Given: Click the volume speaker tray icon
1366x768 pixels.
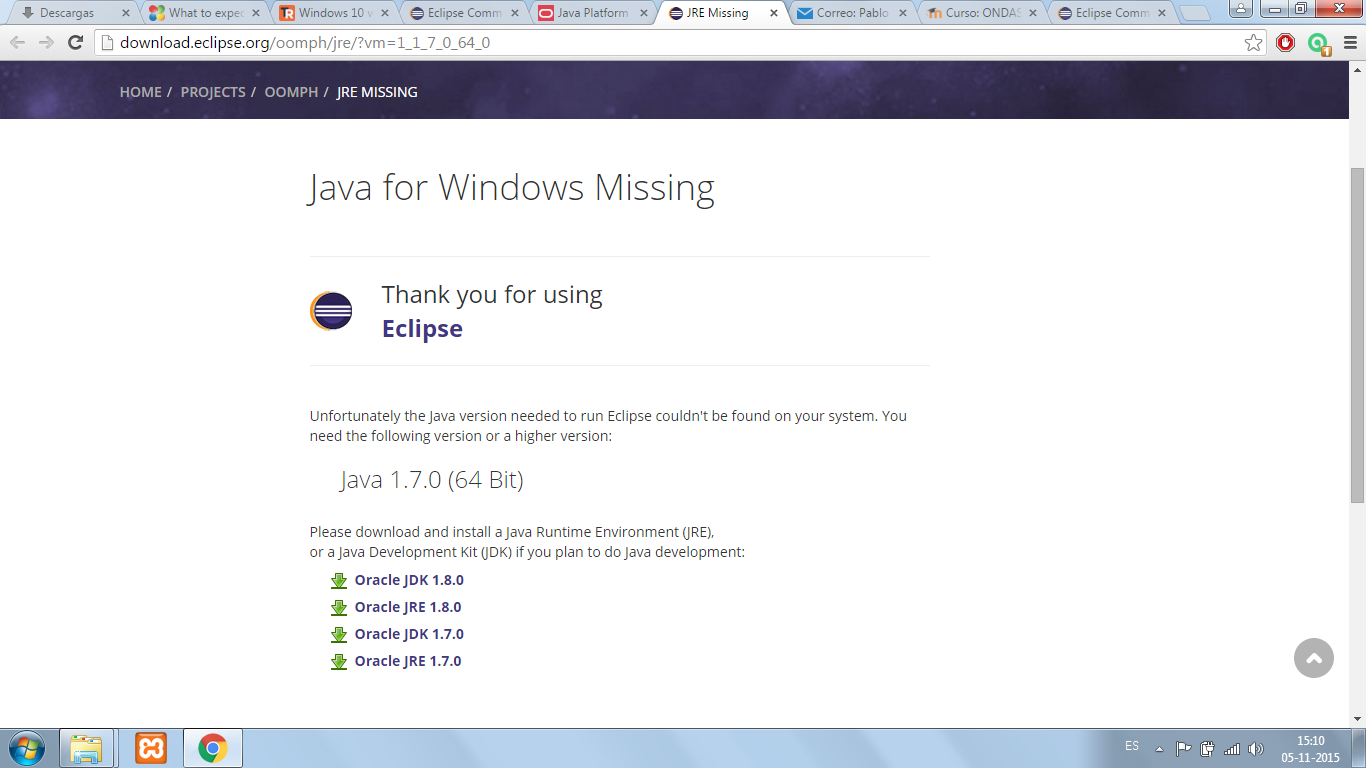Looking at the screenshot, I should coord(1256,748).
